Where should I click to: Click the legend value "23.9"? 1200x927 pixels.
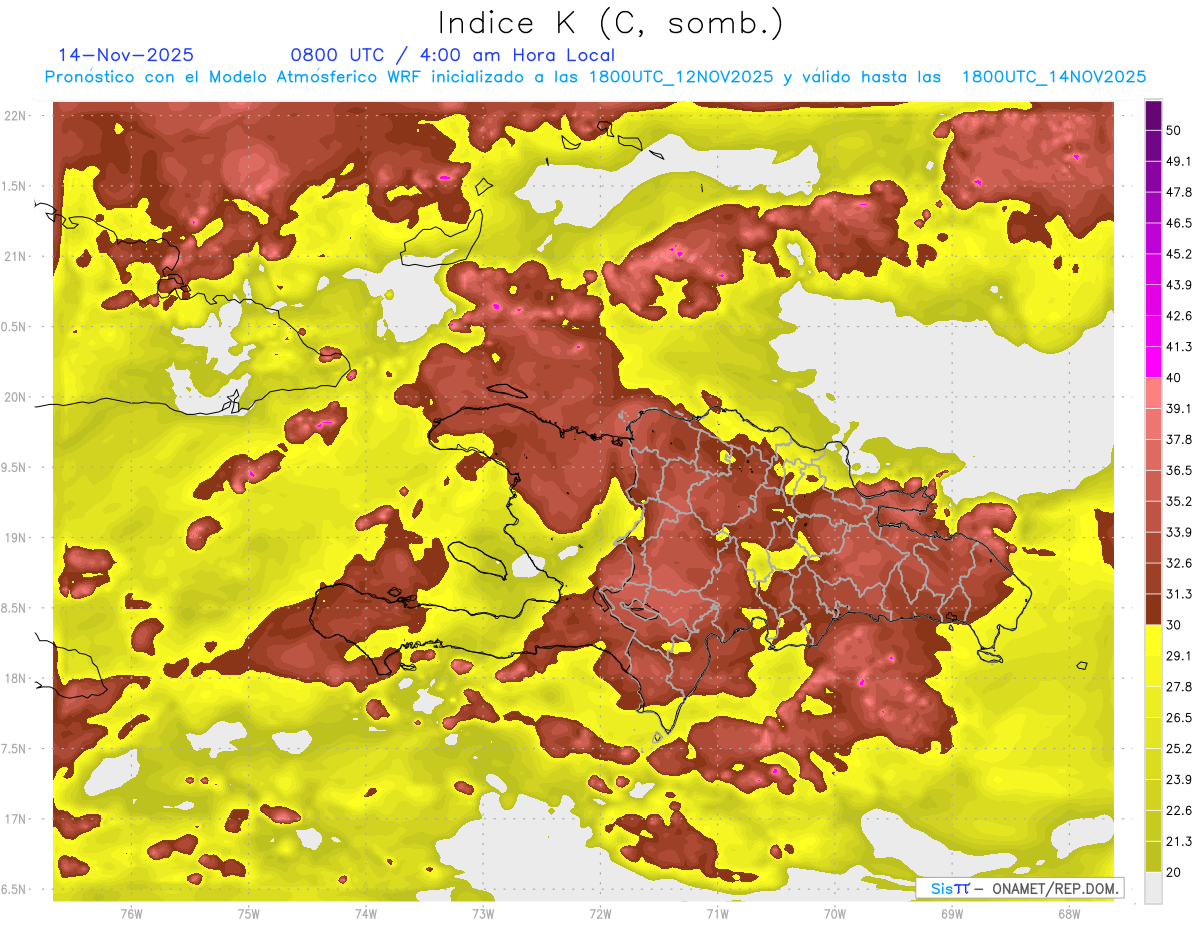(x=1178, y=780)
